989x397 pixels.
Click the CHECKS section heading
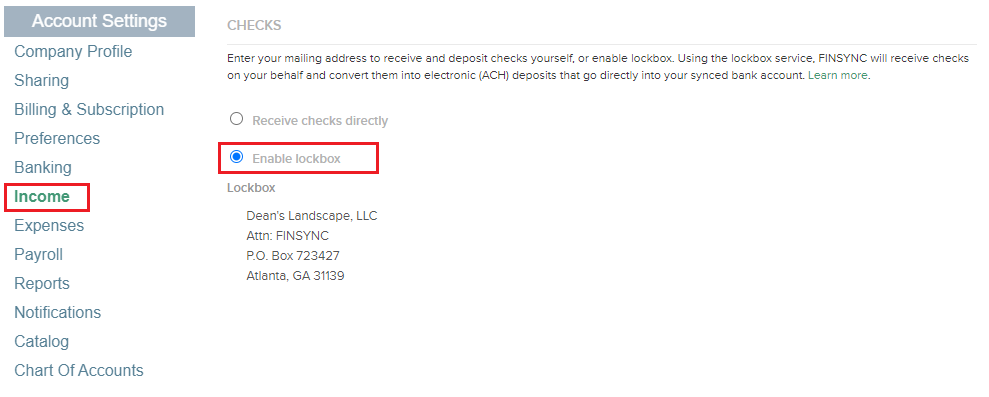(254, 25)
